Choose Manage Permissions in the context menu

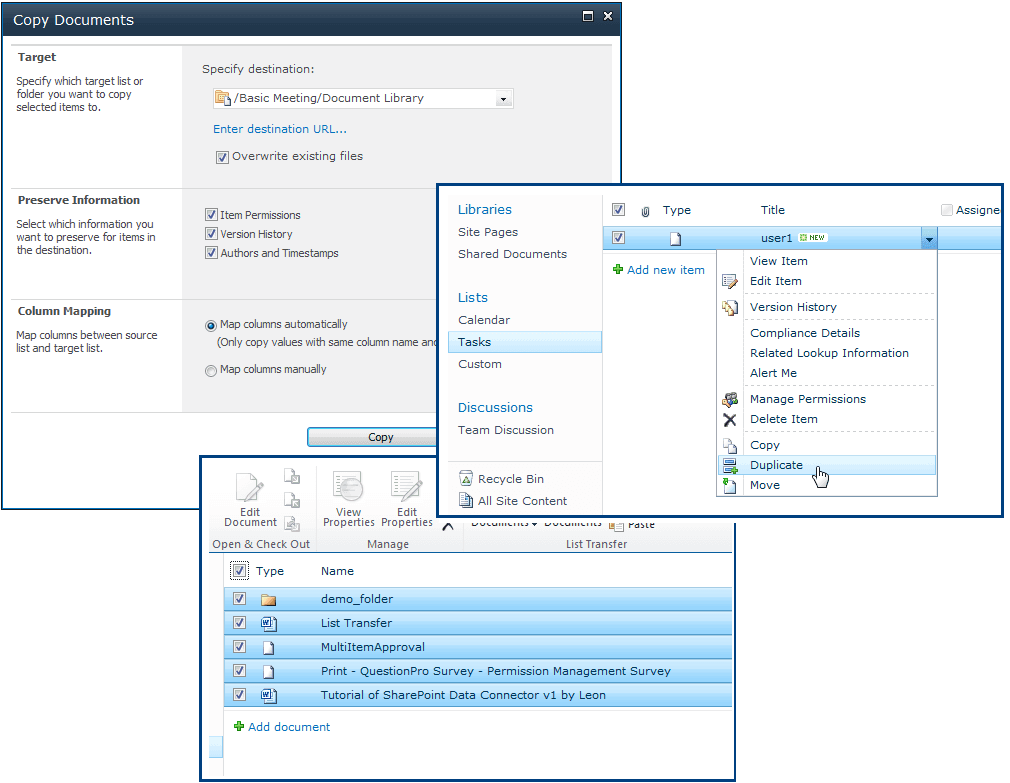pyautogui.click(x=808, y=399)
